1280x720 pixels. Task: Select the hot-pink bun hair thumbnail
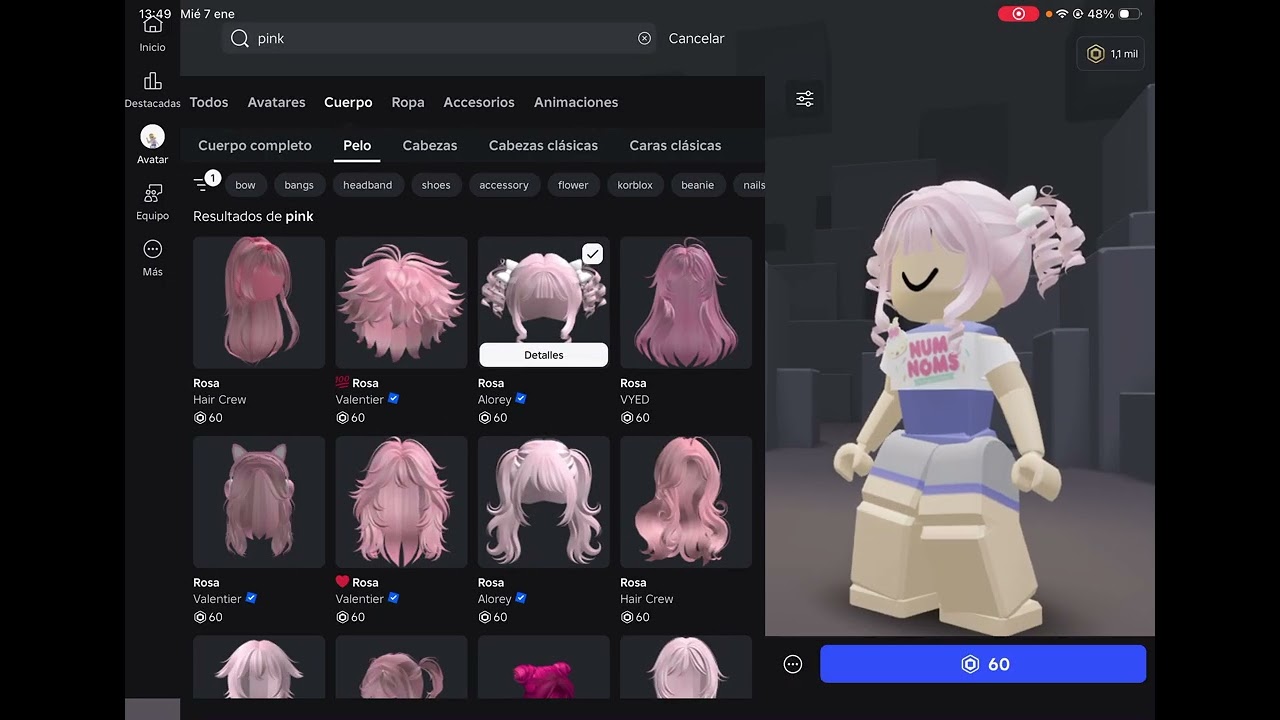(544, 667)
